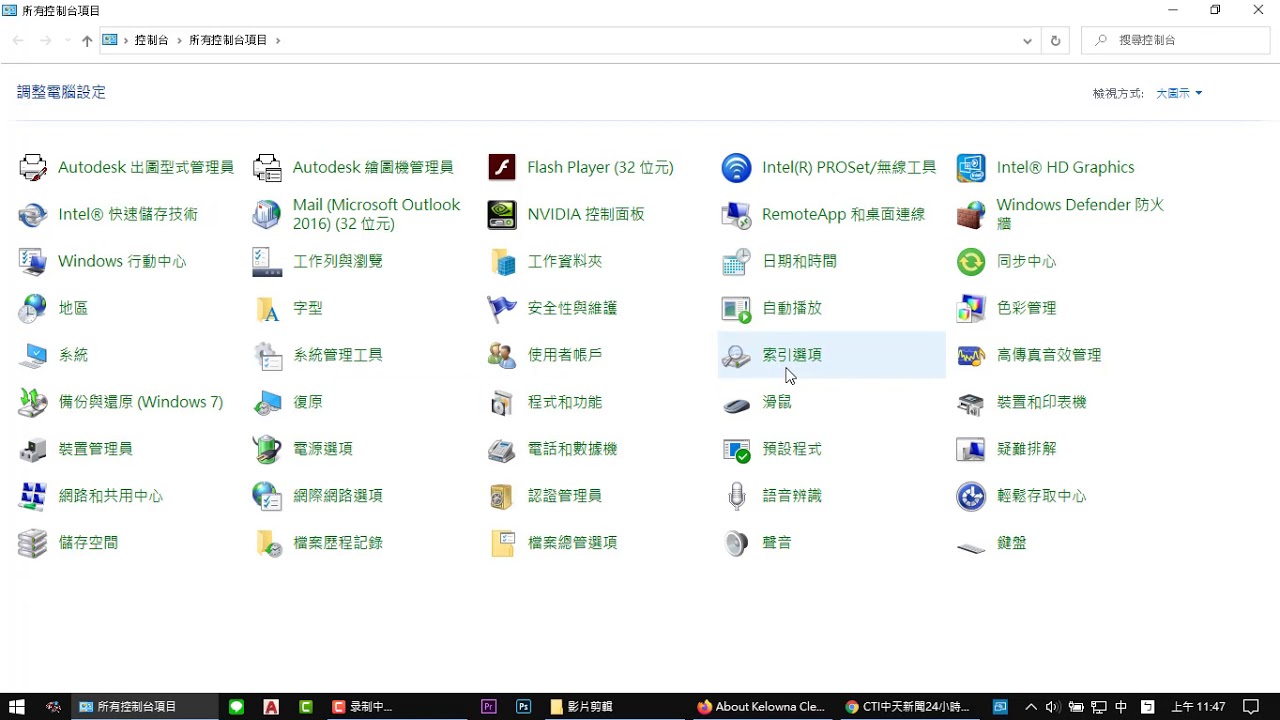Expand the chevron after 所有控制台項目 breadcrumb

(278, 41)
